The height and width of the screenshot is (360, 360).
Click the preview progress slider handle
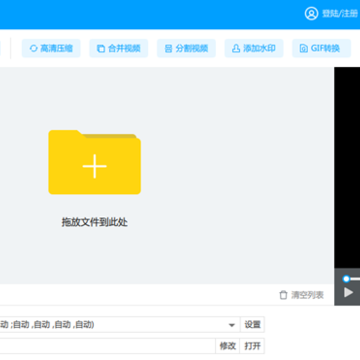346,279
